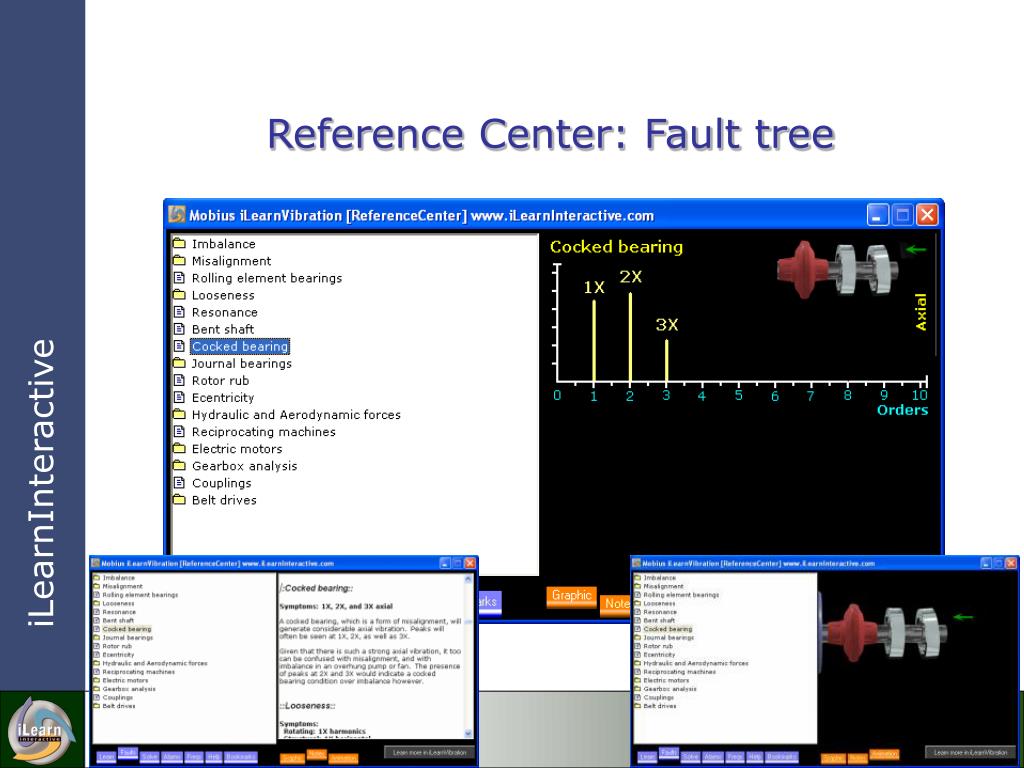
Task: Click the Imbalance folder icon in the spectrum graph window
Action: click(179, 244)
